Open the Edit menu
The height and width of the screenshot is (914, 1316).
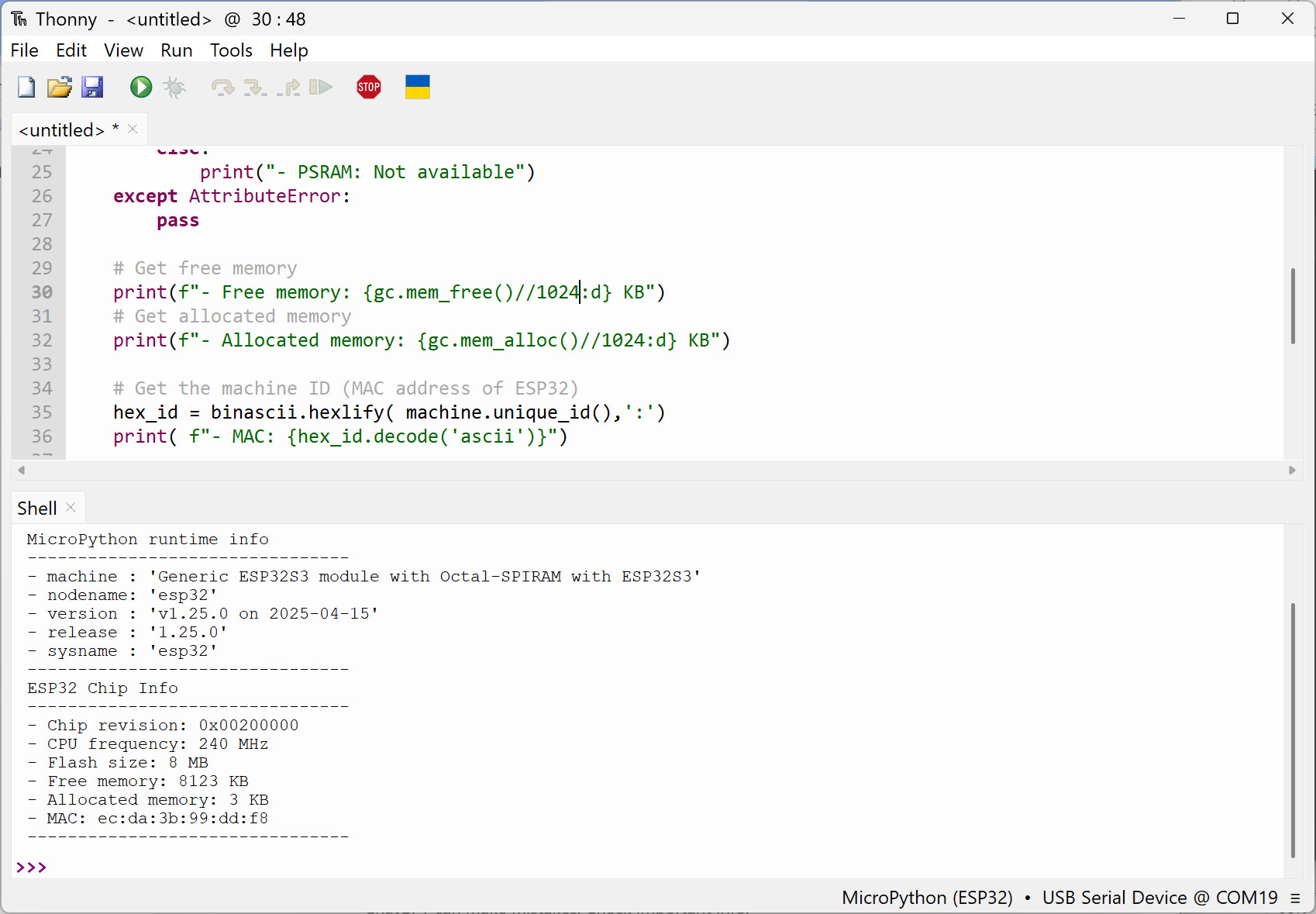coord(71,50)
